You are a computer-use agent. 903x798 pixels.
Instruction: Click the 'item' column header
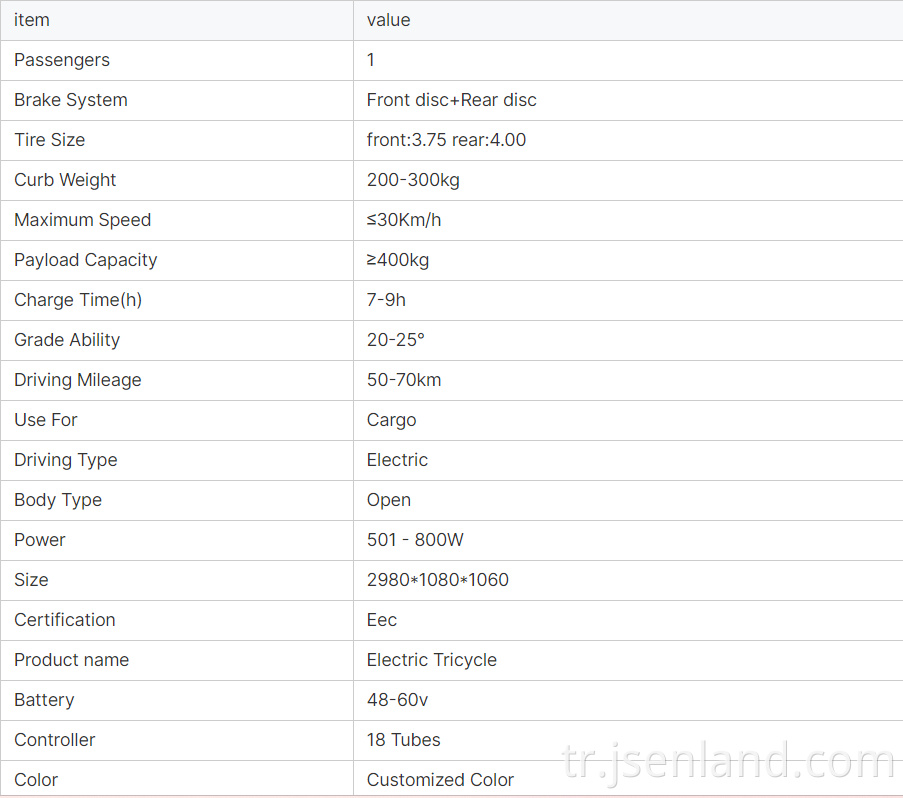click(32, 20)
